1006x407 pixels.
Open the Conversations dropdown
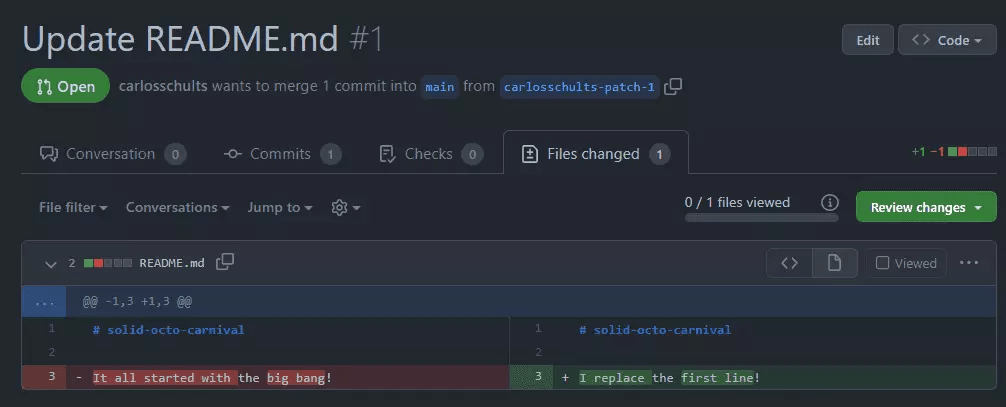[178, 207]
